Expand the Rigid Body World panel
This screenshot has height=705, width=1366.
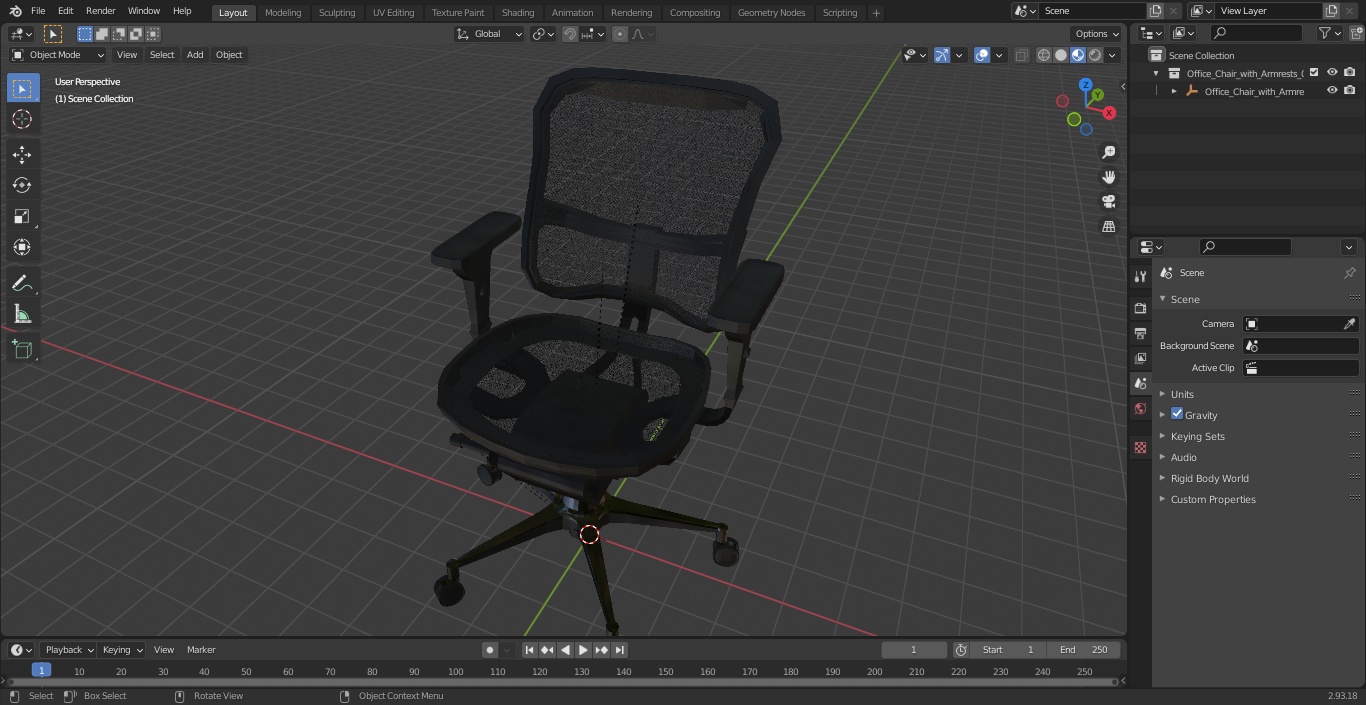1209,478
